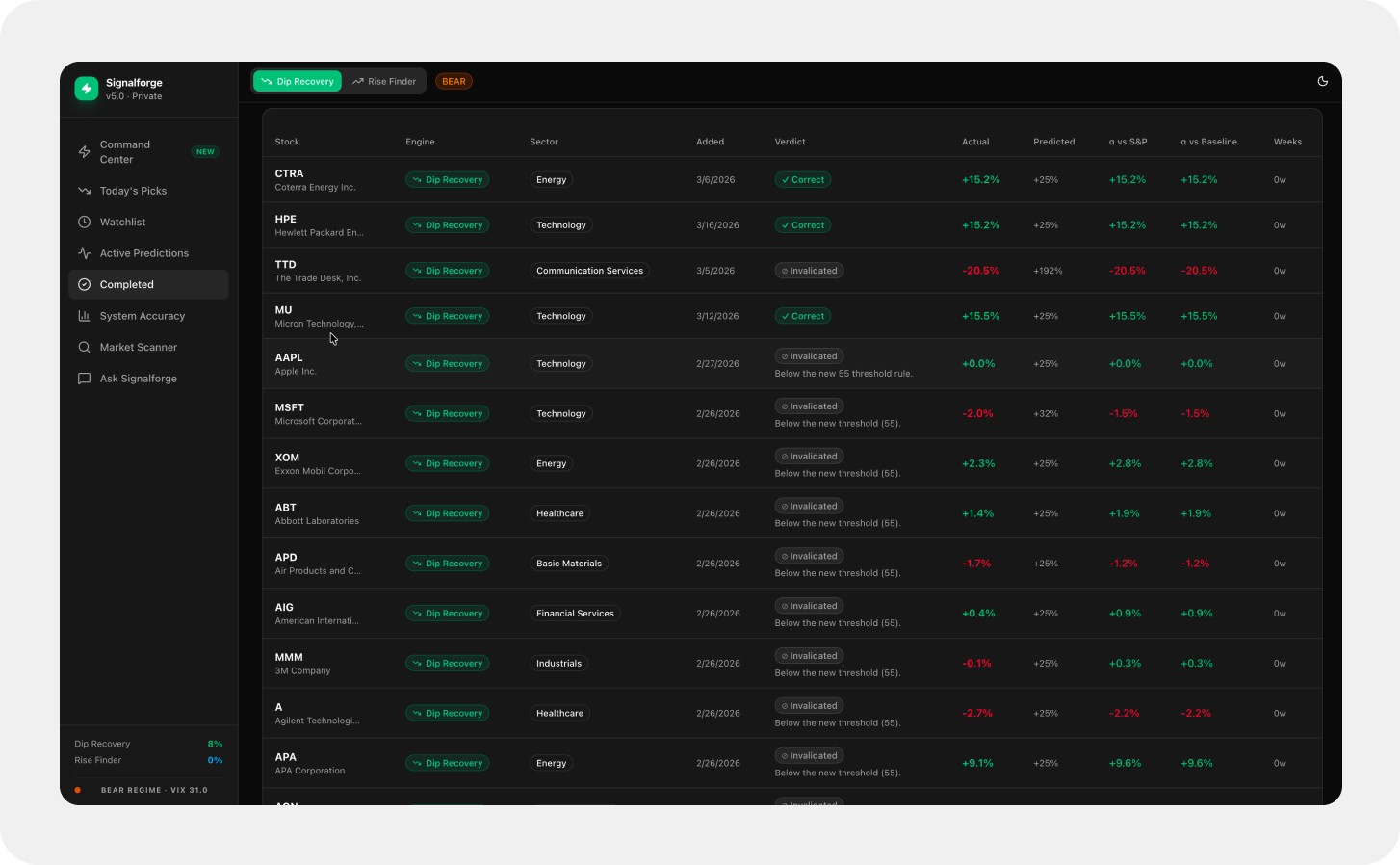Click the Dip Recovery engine badge for TTD
The height and width of the screenshot is (865, 1400).
(x=447, y=271)
